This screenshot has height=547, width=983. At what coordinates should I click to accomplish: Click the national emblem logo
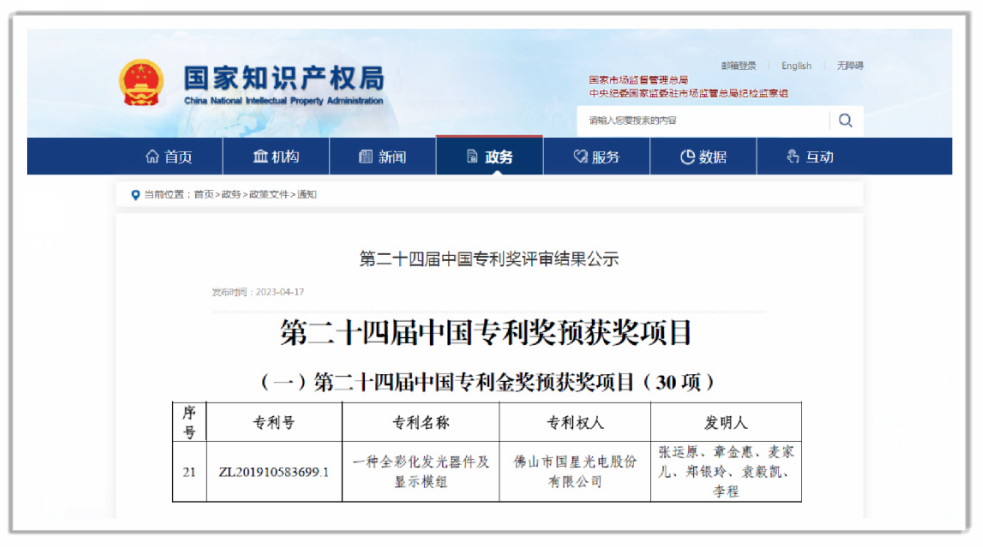[142, 84]
